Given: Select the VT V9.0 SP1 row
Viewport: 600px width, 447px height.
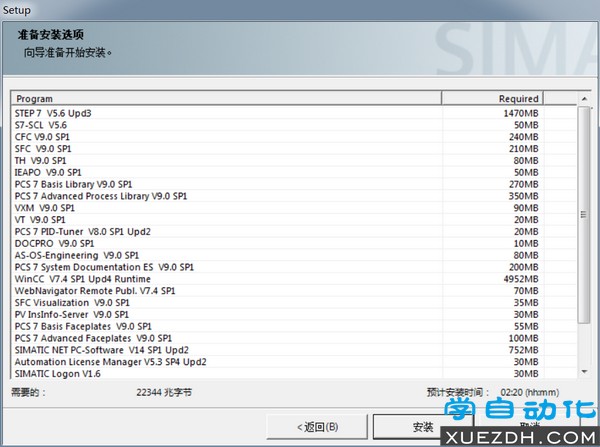Looking at the screenshot, I should click(x=293, y=220).
